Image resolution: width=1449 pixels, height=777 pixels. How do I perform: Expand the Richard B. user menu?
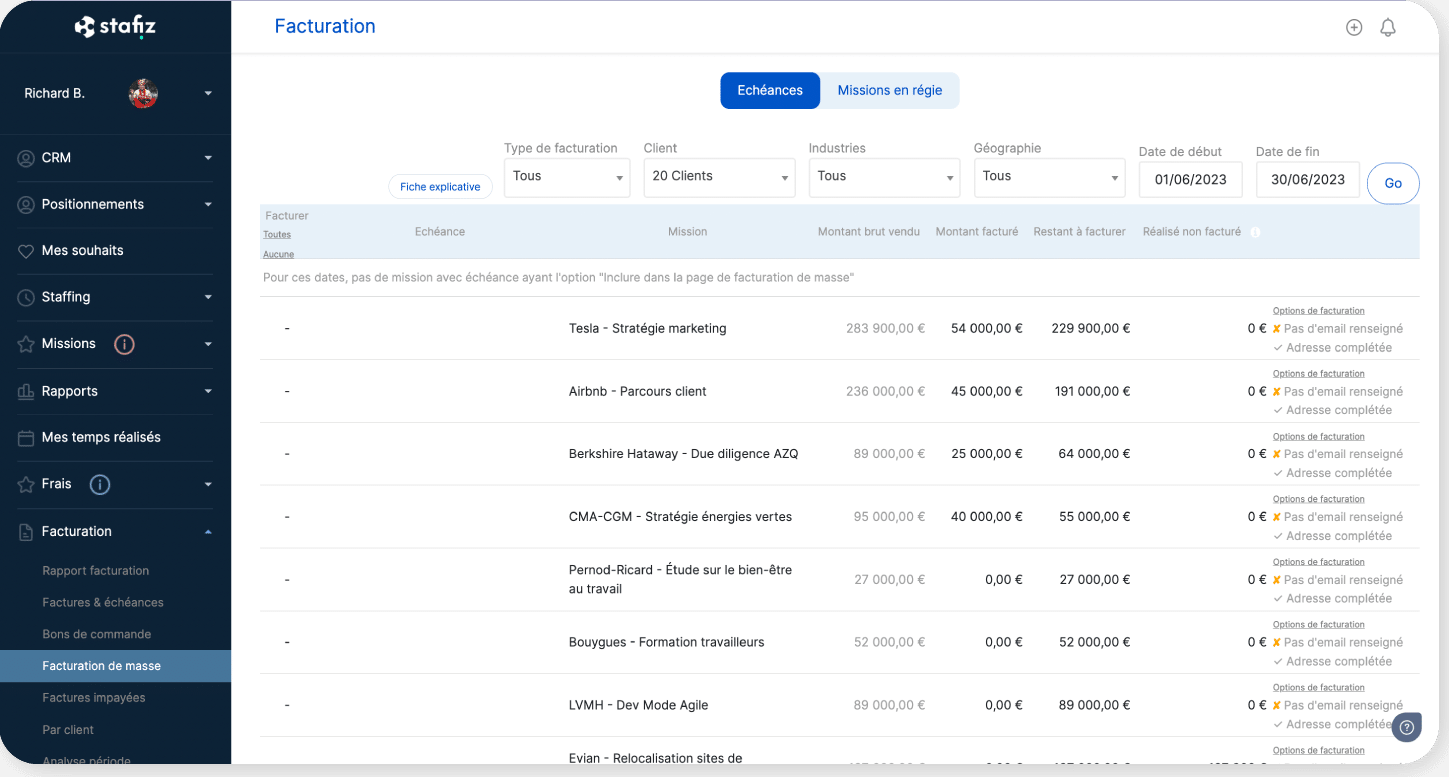tap(208, 94)
